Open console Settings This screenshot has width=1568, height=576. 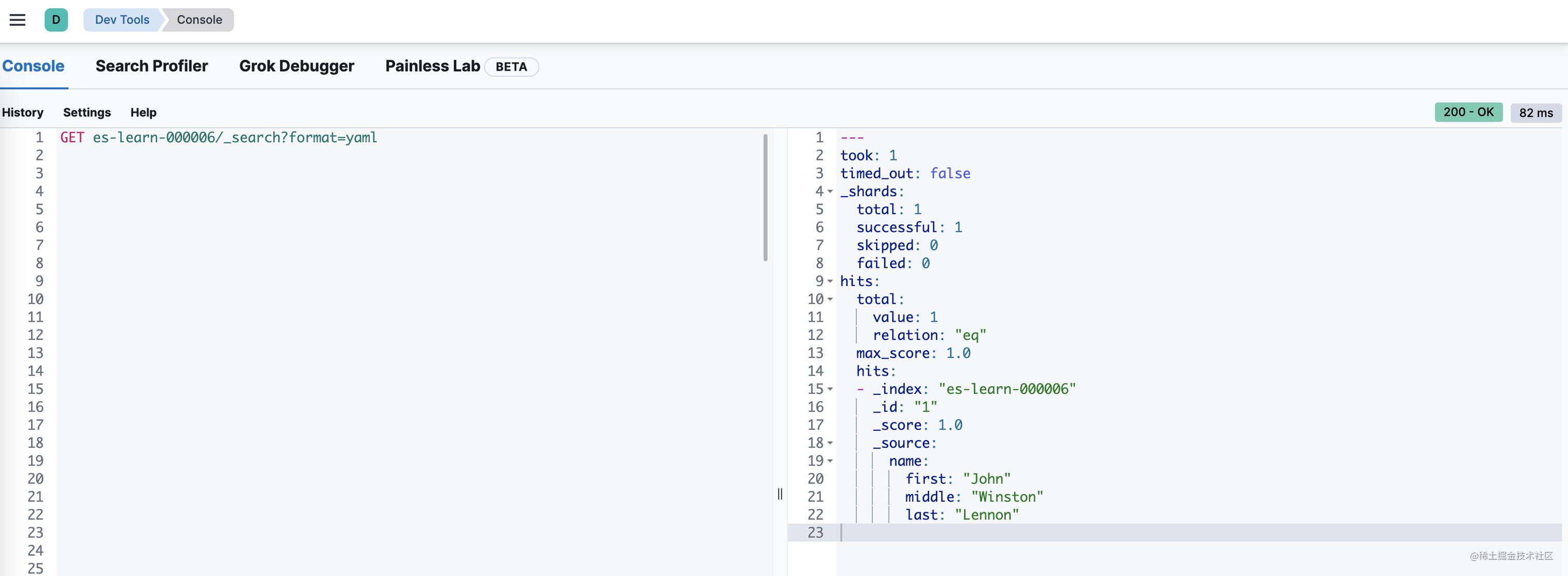click(87, 113)
